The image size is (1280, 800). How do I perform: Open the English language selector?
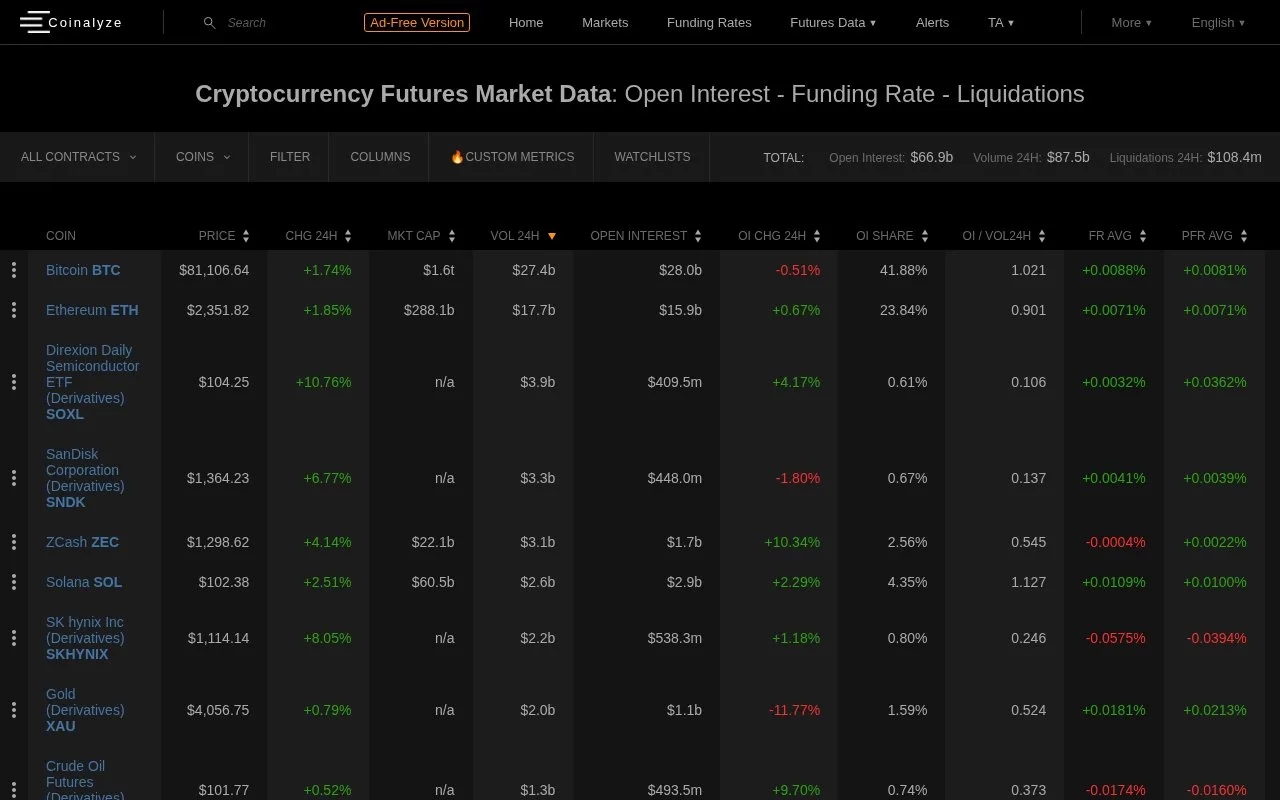pos(1218,22)
